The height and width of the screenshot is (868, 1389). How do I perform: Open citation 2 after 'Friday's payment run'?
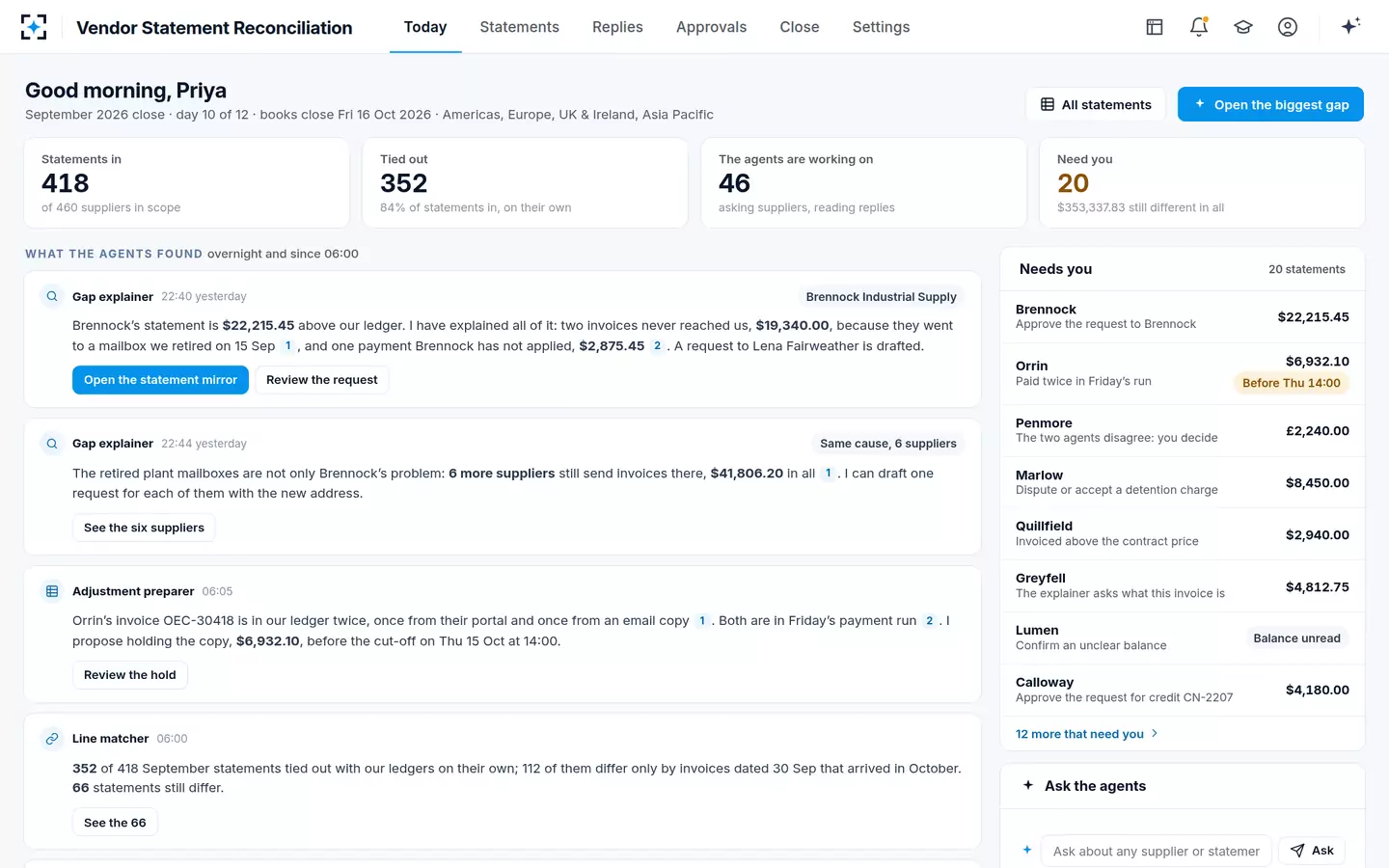(929, 621)
